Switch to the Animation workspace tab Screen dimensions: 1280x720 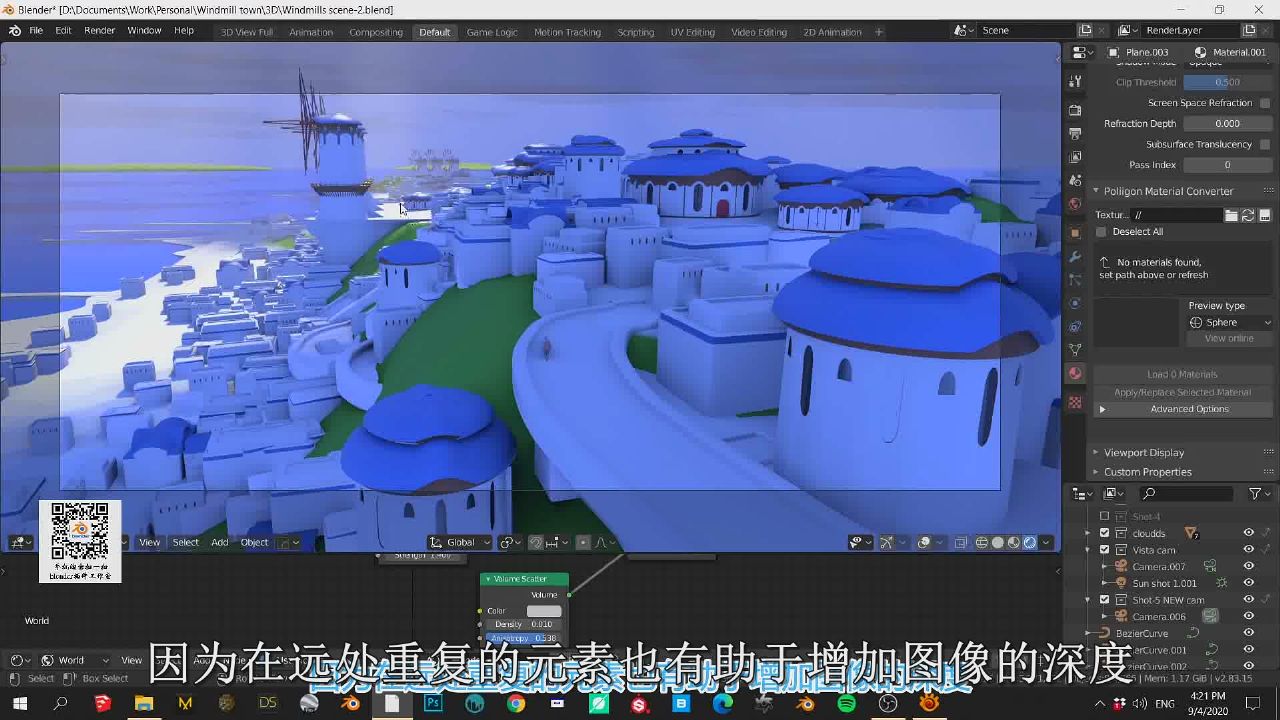[311, 32]
